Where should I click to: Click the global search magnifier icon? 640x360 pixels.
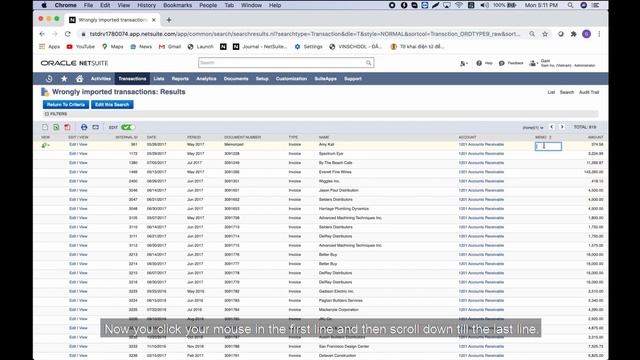pyautogui.click(x=369, y=63)
